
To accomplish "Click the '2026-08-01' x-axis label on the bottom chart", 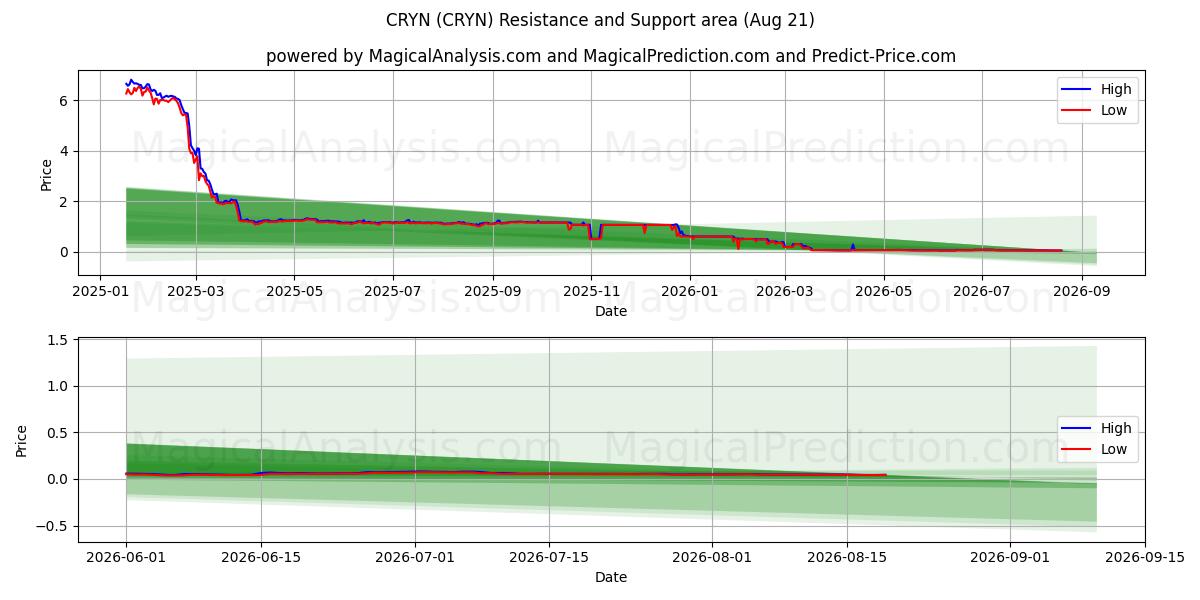I will (713, 558).
